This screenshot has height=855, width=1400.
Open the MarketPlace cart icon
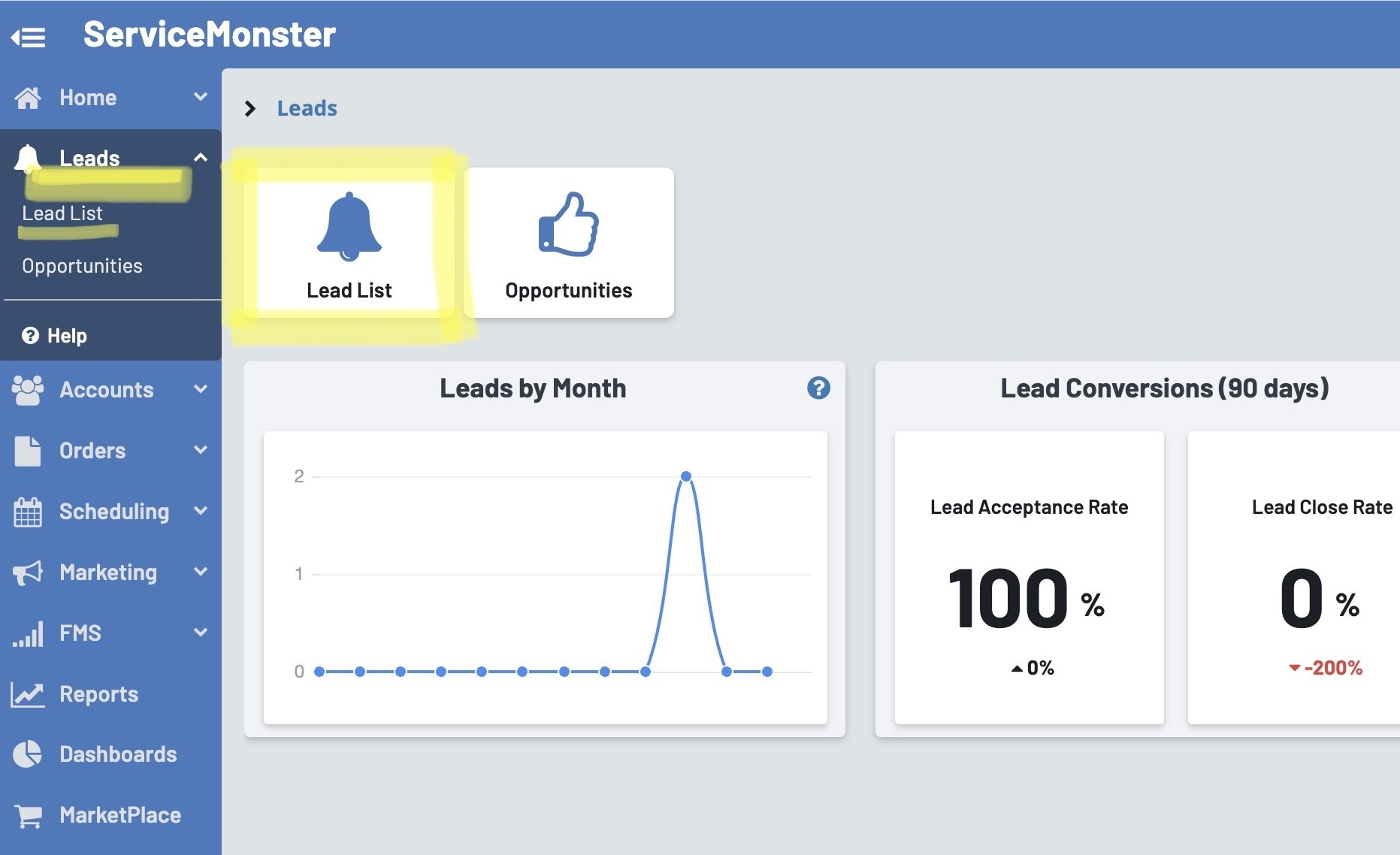coord(29,815)
